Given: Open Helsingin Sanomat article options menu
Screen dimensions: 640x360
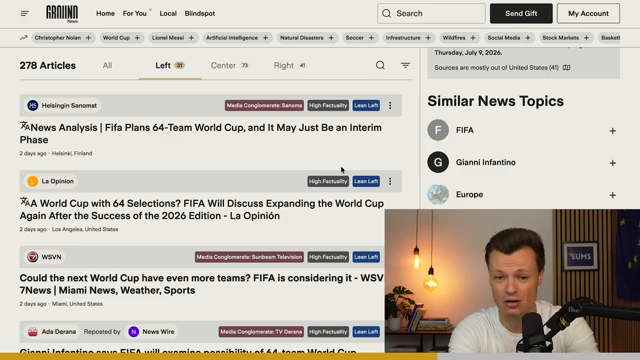Looking at the screenshot, I should pyautogui.click(x=390, y=105).
